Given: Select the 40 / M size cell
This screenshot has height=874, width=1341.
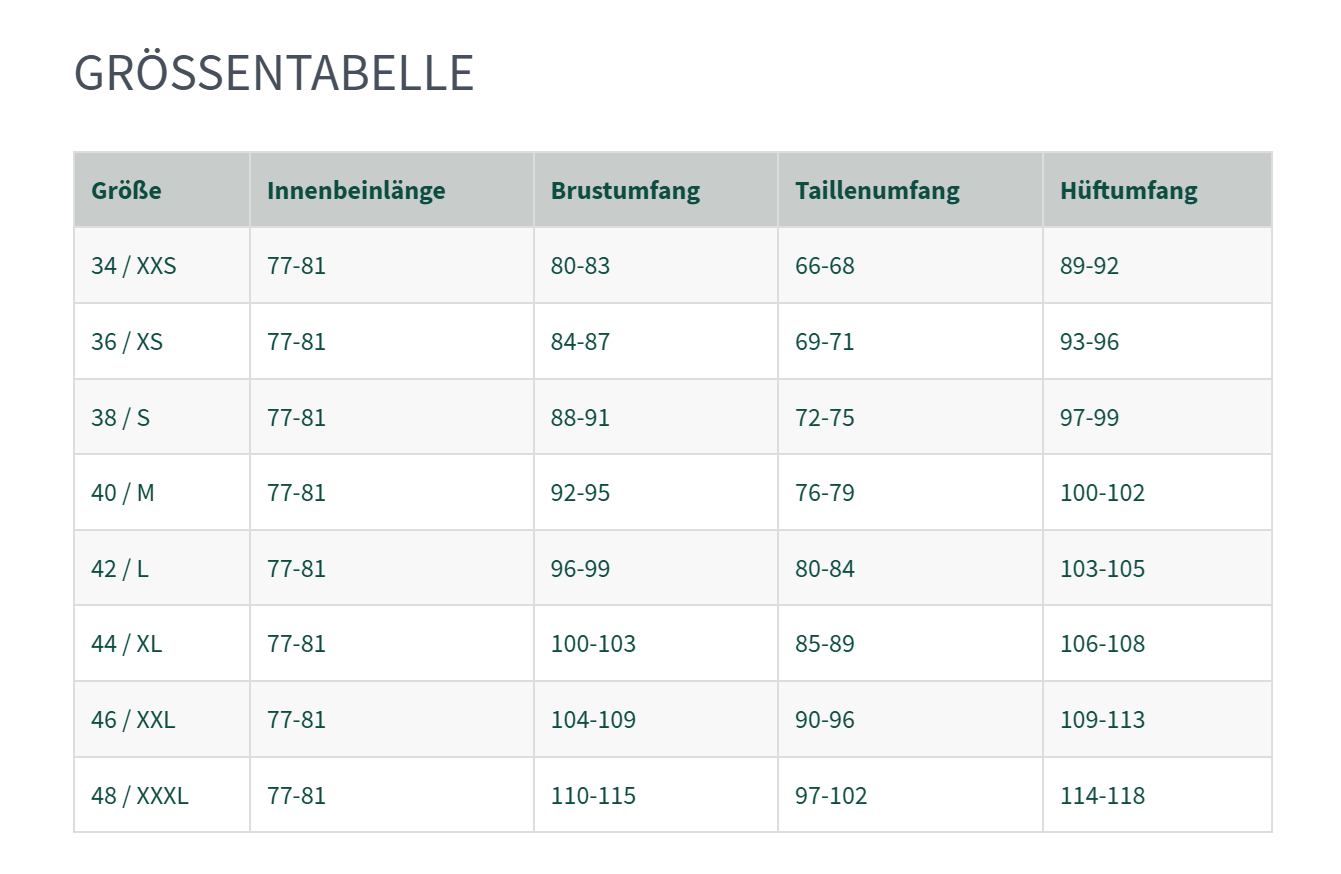Looking at the screenshot, I should [x=123, y=493].
